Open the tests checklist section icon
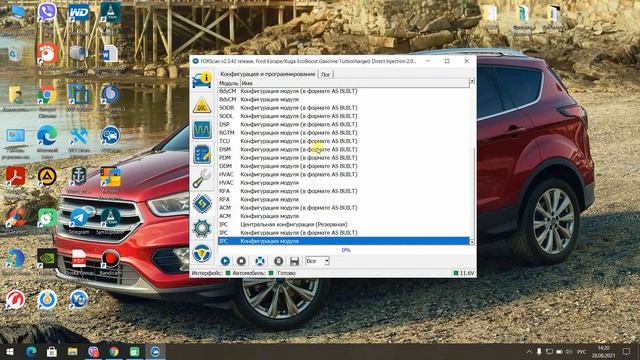 point(202,154)
